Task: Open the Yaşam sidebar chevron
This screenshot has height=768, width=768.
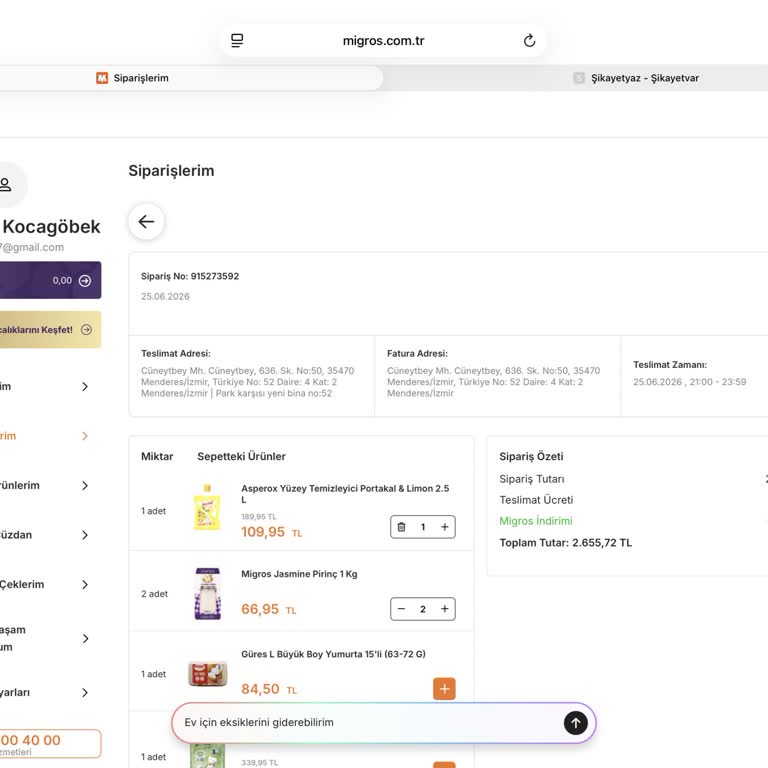Action: pos(85,639)
